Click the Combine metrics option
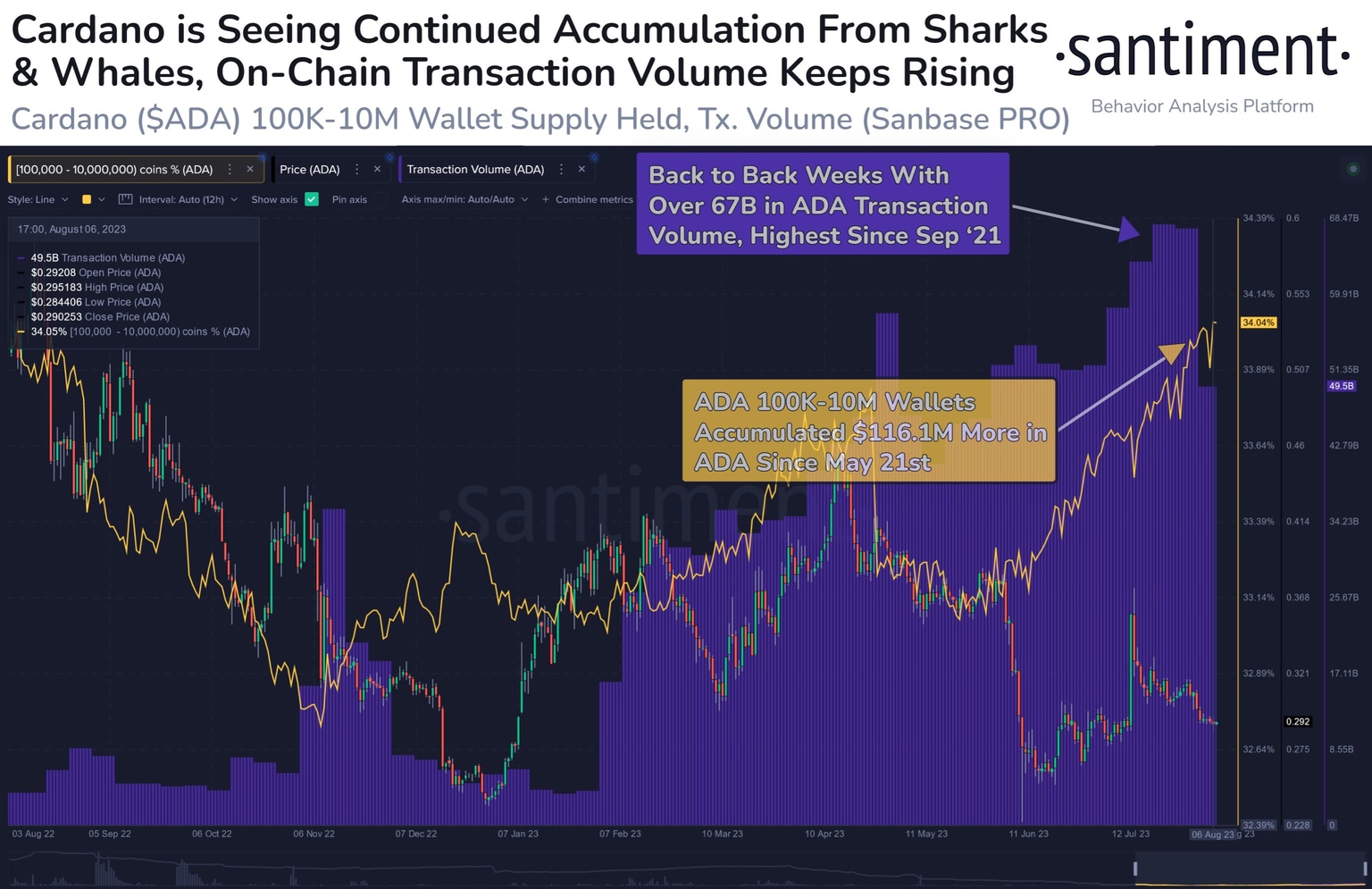The width and height of the screenshot is (1372, 889). point(594,199)
